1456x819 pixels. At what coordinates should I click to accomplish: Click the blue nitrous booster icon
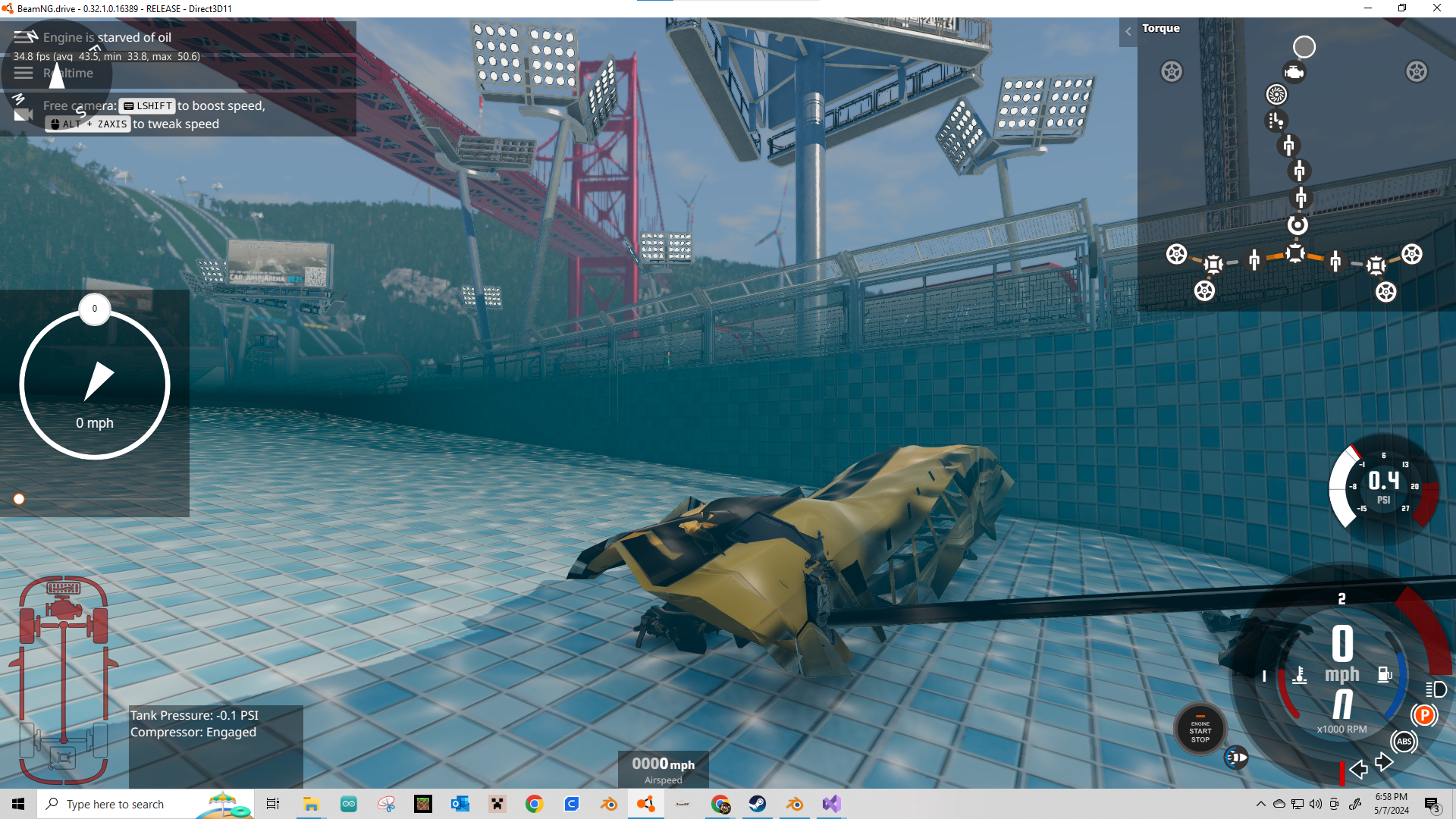click(x=1236, y=757)
